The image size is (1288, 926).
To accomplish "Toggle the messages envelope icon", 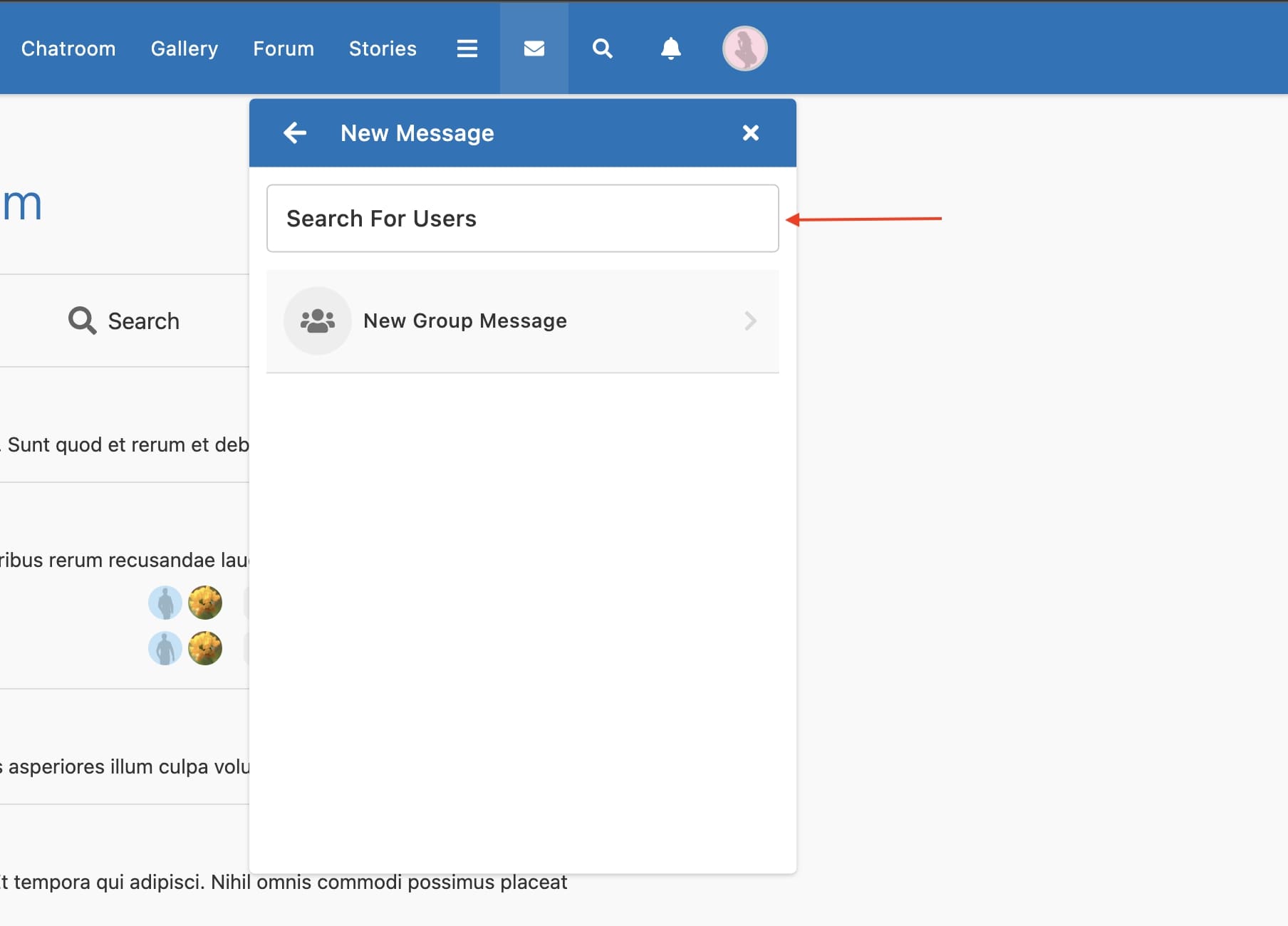I will (x=534, y=48).
